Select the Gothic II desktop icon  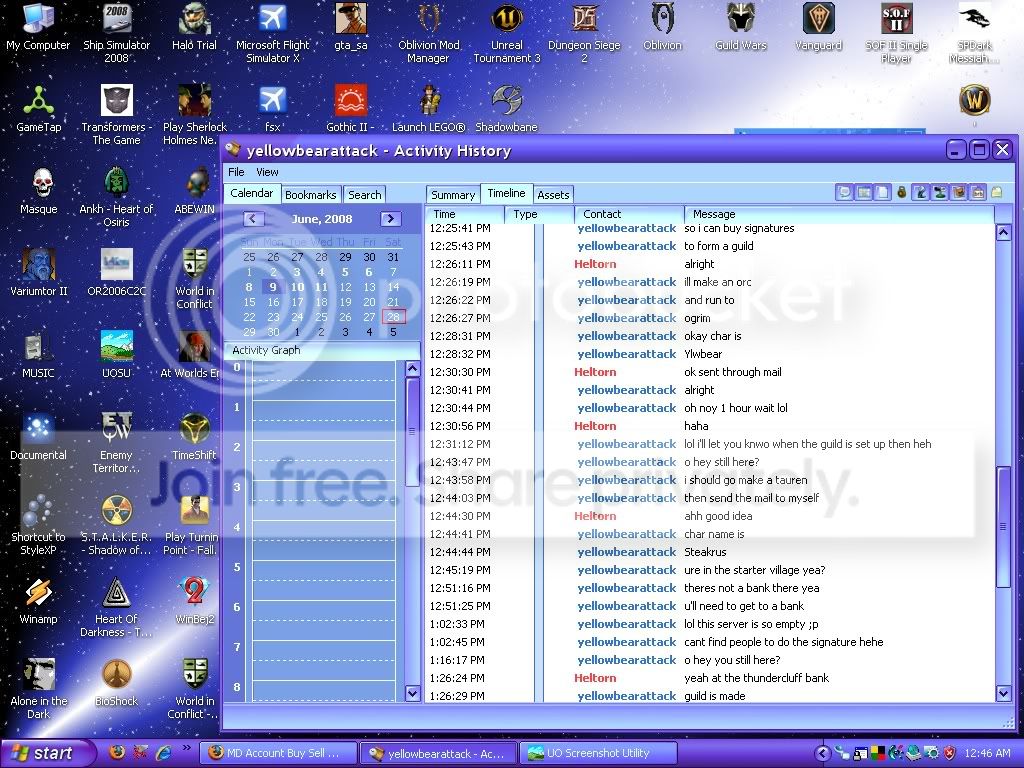[x=351, y=109]
